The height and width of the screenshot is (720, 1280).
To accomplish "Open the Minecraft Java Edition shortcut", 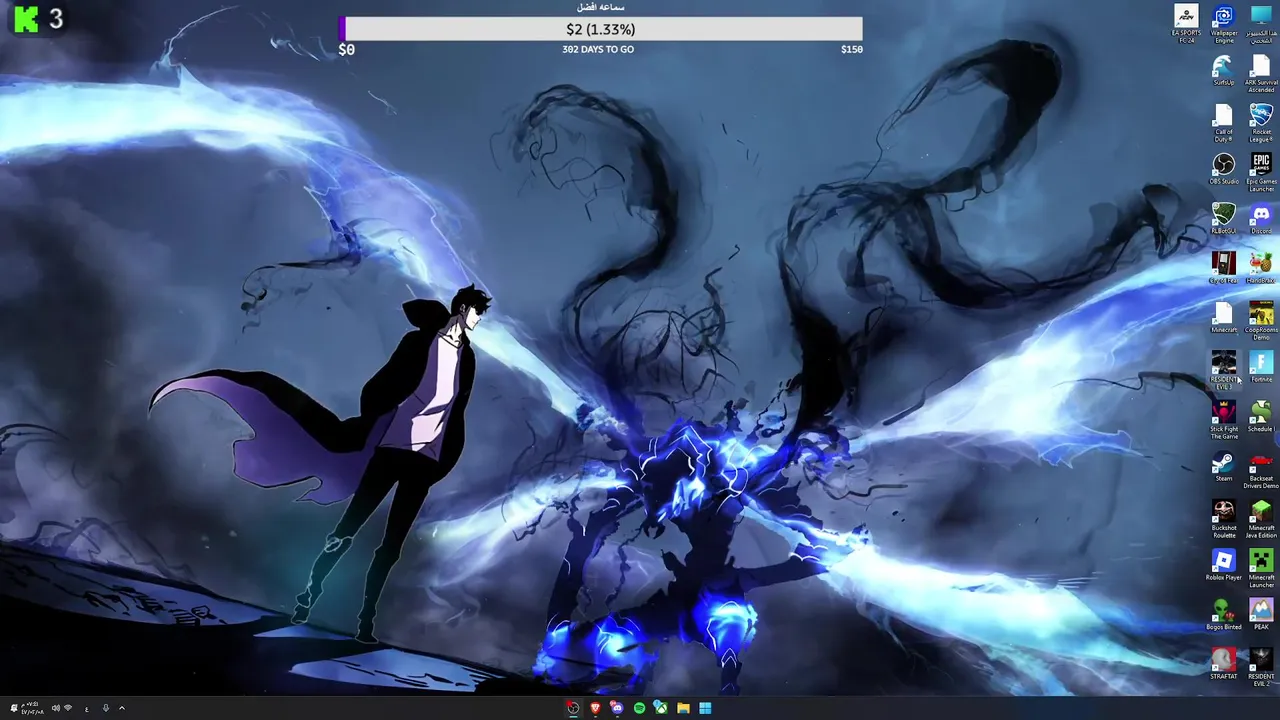I will [1261, 519].
